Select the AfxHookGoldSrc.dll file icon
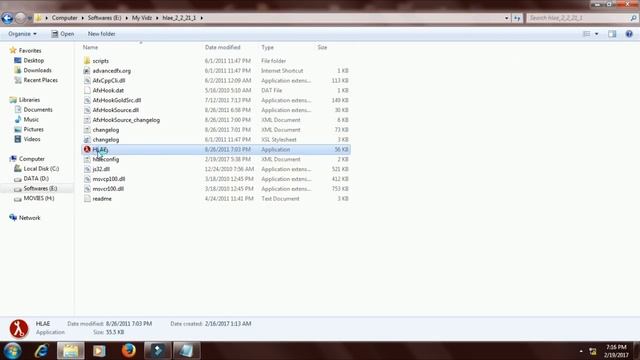 [x=87, y=100]
